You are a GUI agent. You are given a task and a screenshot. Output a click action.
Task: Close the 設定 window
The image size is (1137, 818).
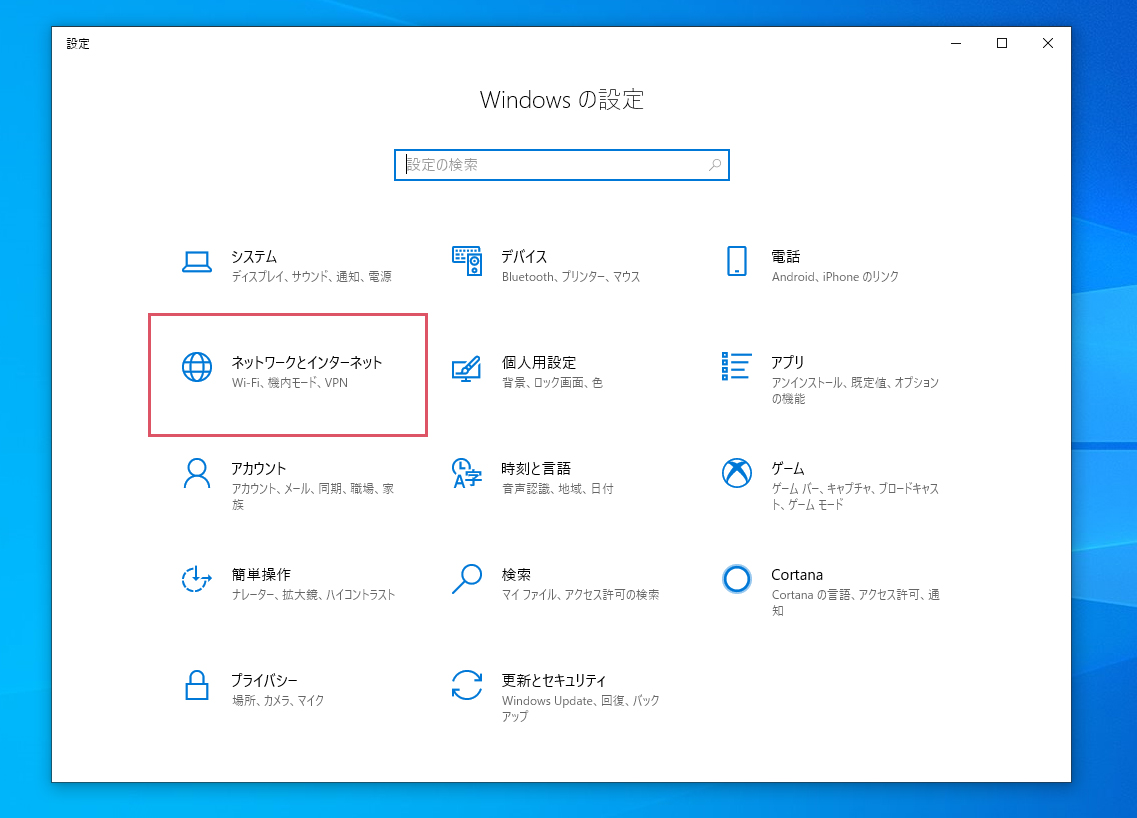(x=1048, y=44)
